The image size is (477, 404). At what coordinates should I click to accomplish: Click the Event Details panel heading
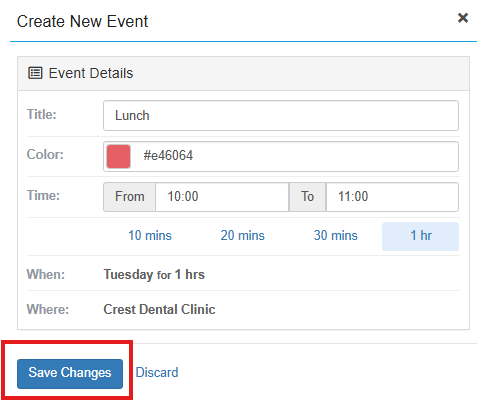point(243,73)
